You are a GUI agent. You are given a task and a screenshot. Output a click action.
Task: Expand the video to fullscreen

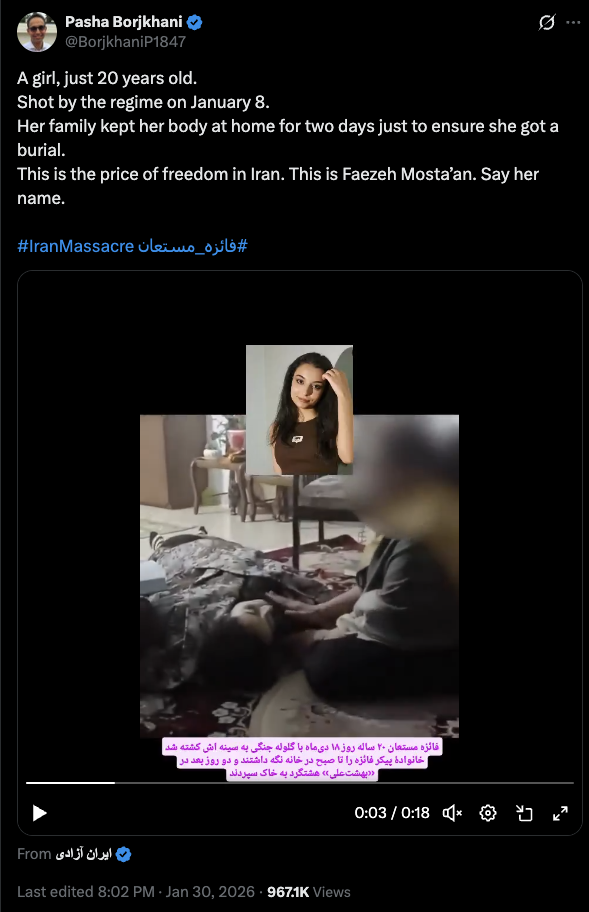click(x=560, y=813)
